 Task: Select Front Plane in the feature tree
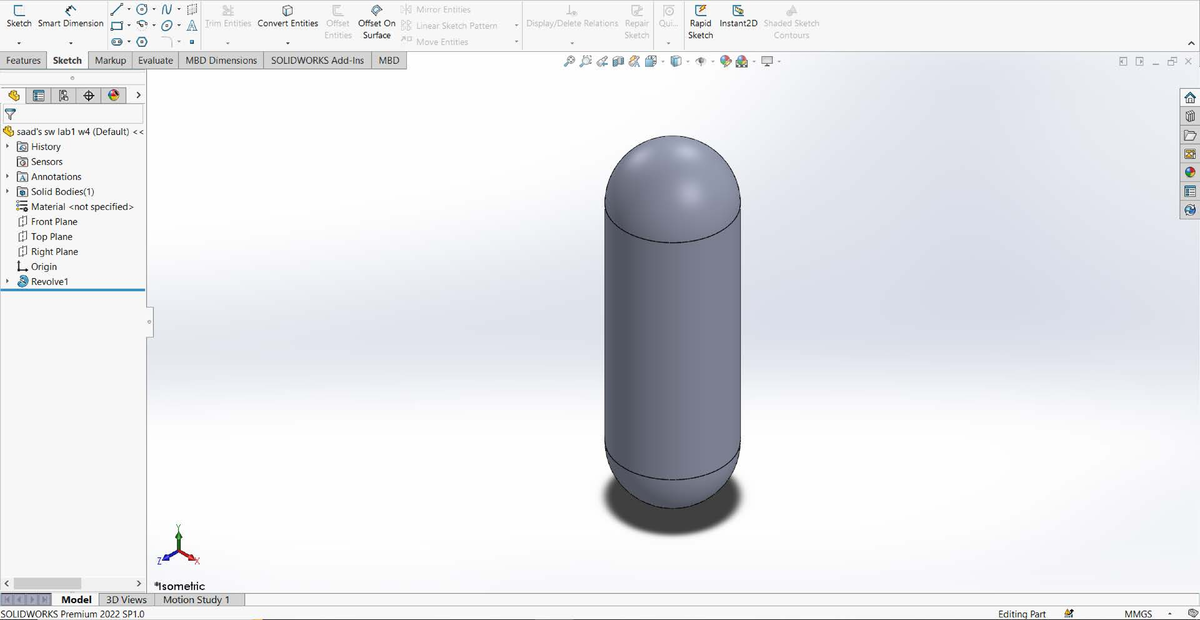[x=54, y=222]
